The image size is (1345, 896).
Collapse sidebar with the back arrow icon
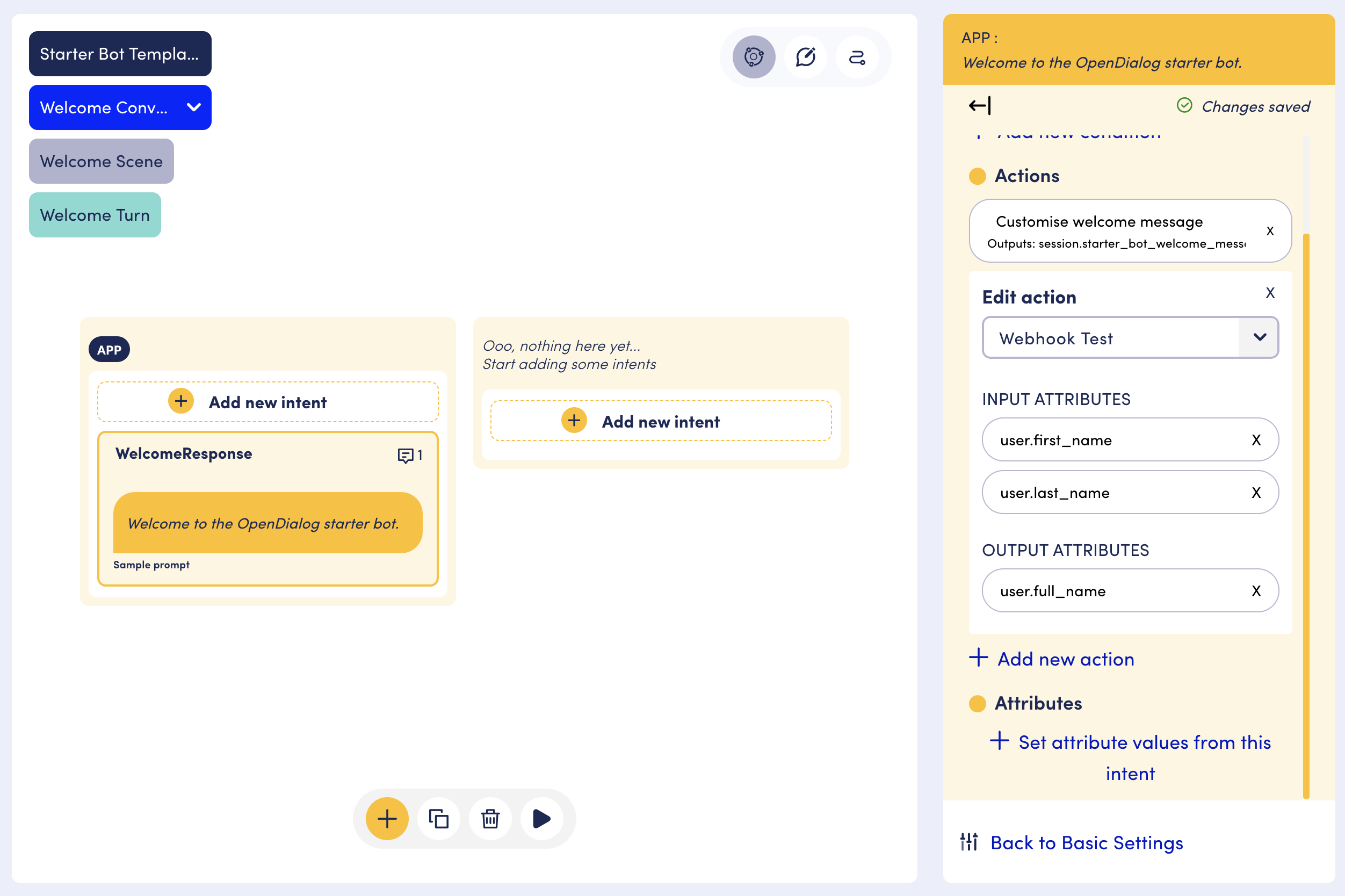[979, 106]
